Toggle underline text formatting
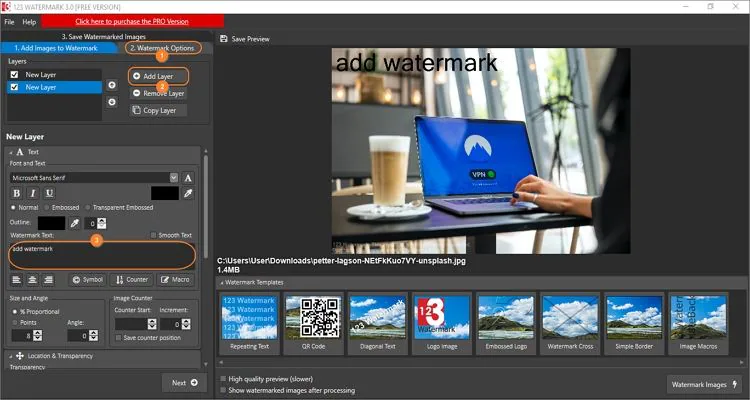The height and width of the screenshot is (400, 750). tap(49, 193)
